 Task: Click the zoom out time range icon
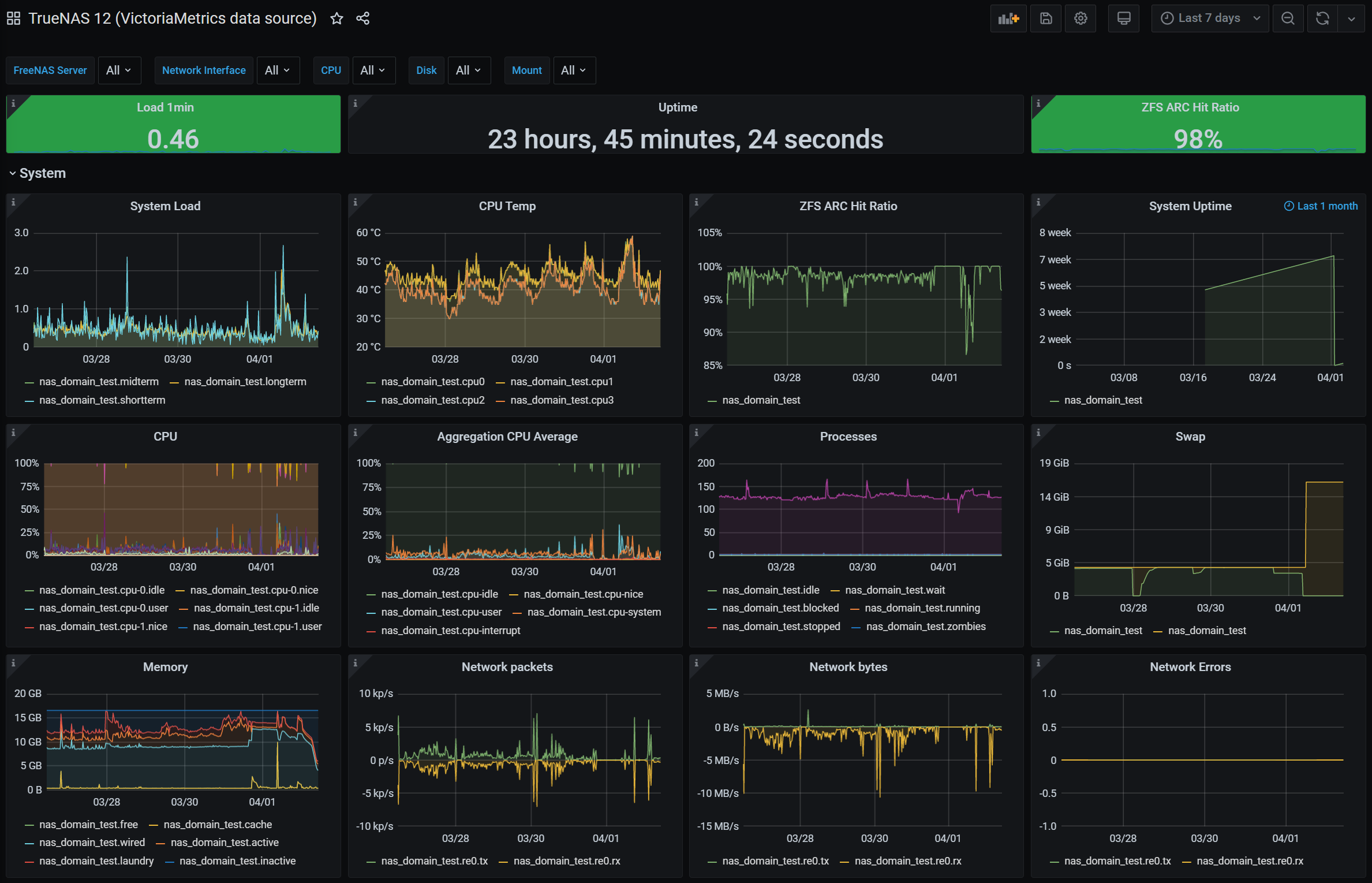(1287, 18)
